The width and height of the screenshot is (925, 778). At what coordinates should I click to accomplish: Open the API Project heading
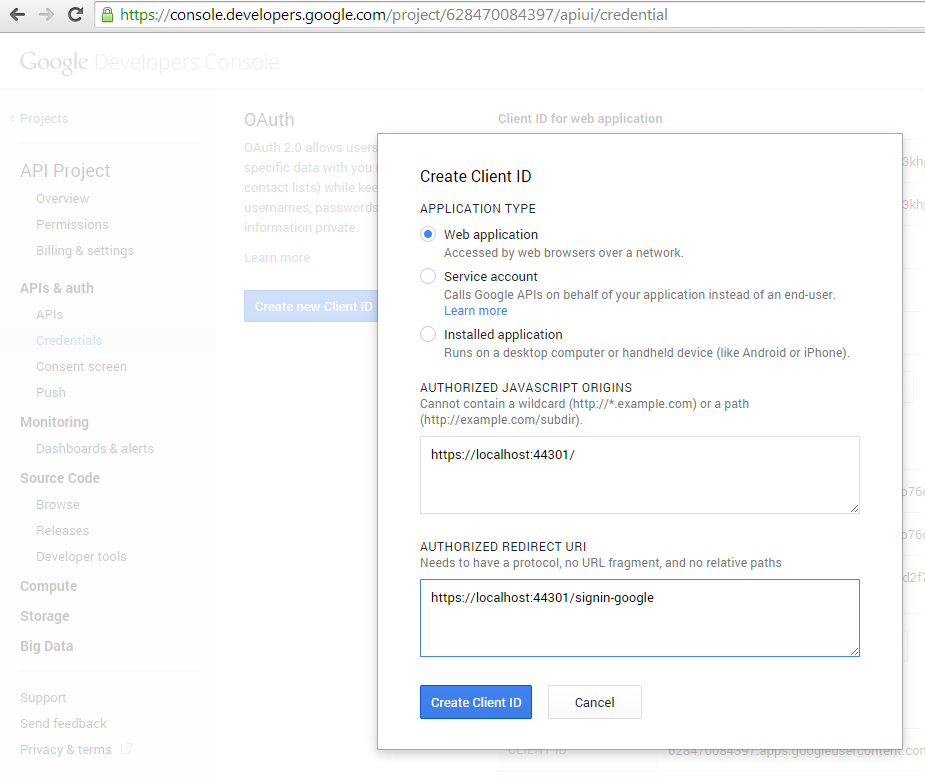tap(65, 170)
